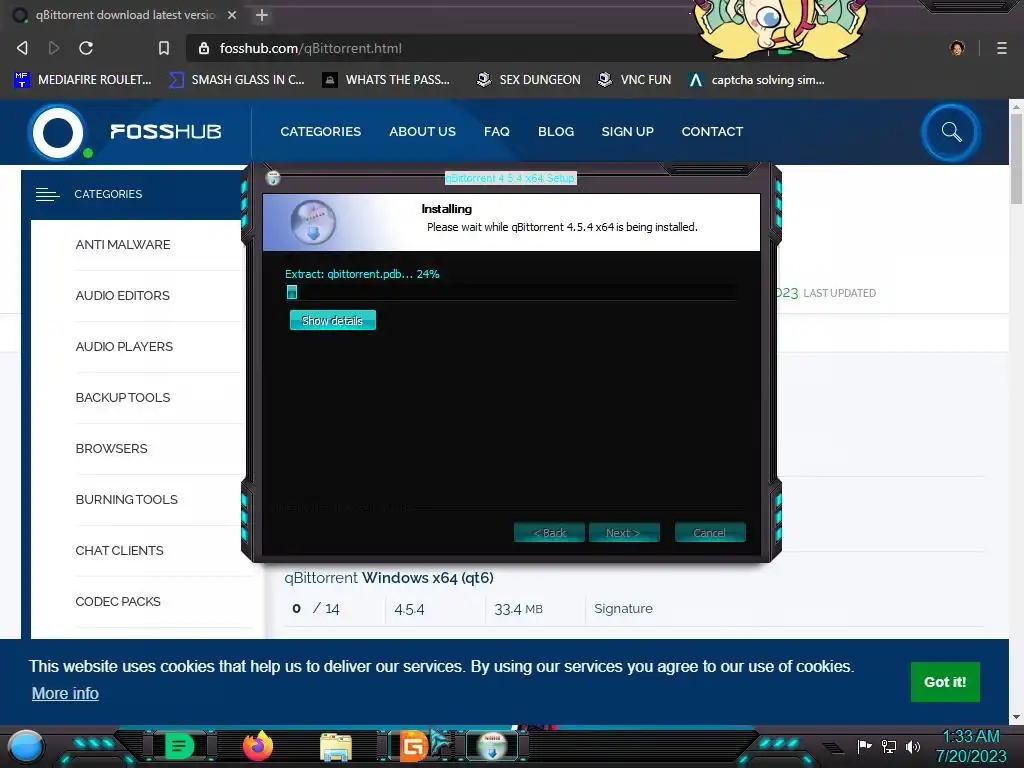Image resolution: width=1024 pixels, height=768 pixels.
Task: Open the BACKUP TOOLS category
Action: tap(123, 397)
